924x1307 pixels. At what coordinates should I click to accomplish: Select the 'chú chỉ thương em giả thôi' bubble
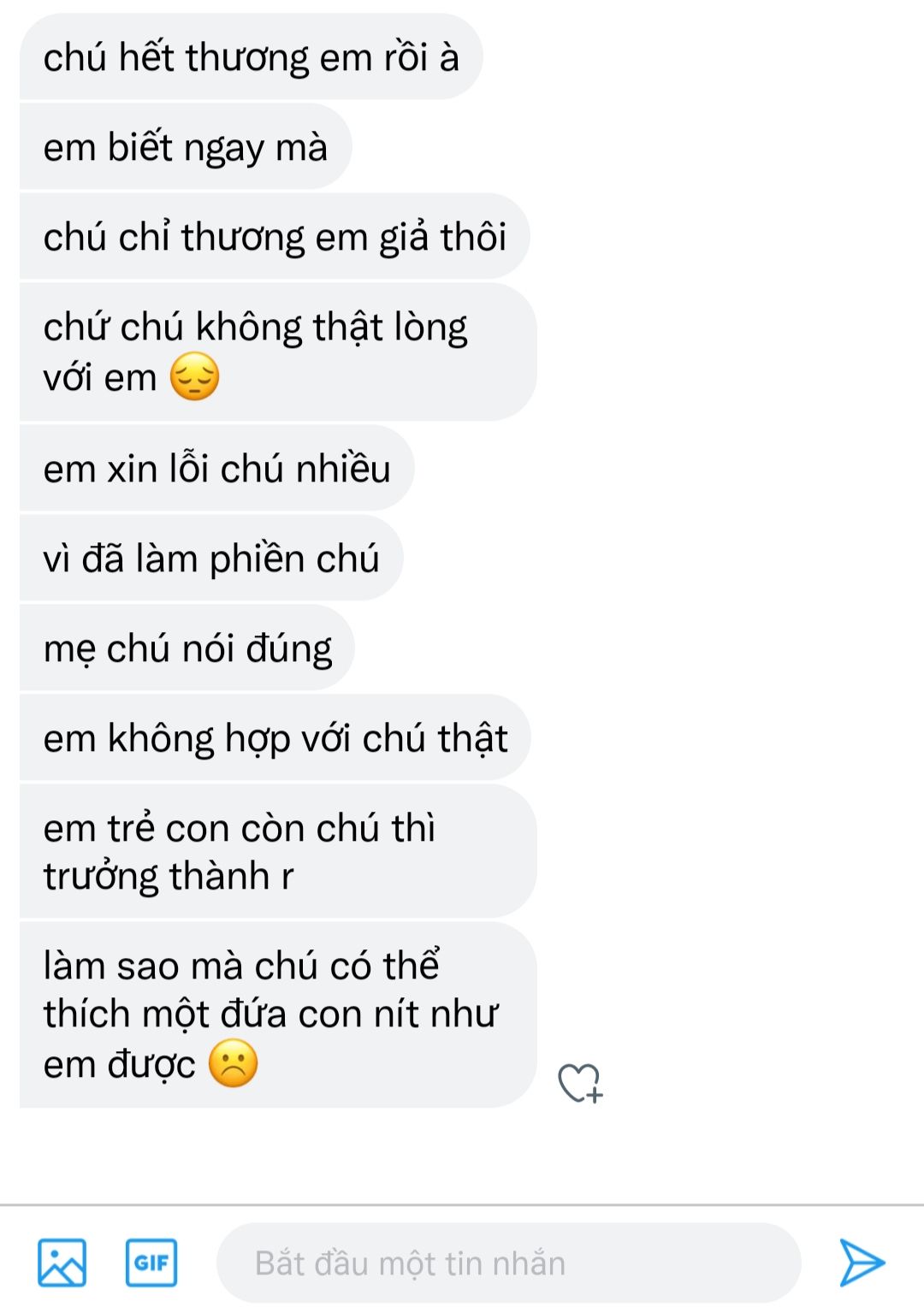pyautogui.click(x=275, y=237)
